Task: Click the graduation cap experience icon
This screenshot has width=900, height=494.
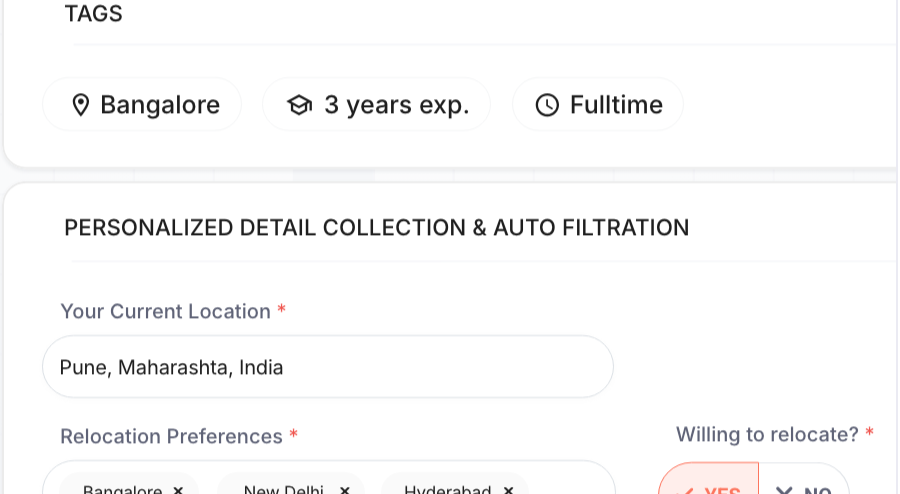Action: [300, 105]
